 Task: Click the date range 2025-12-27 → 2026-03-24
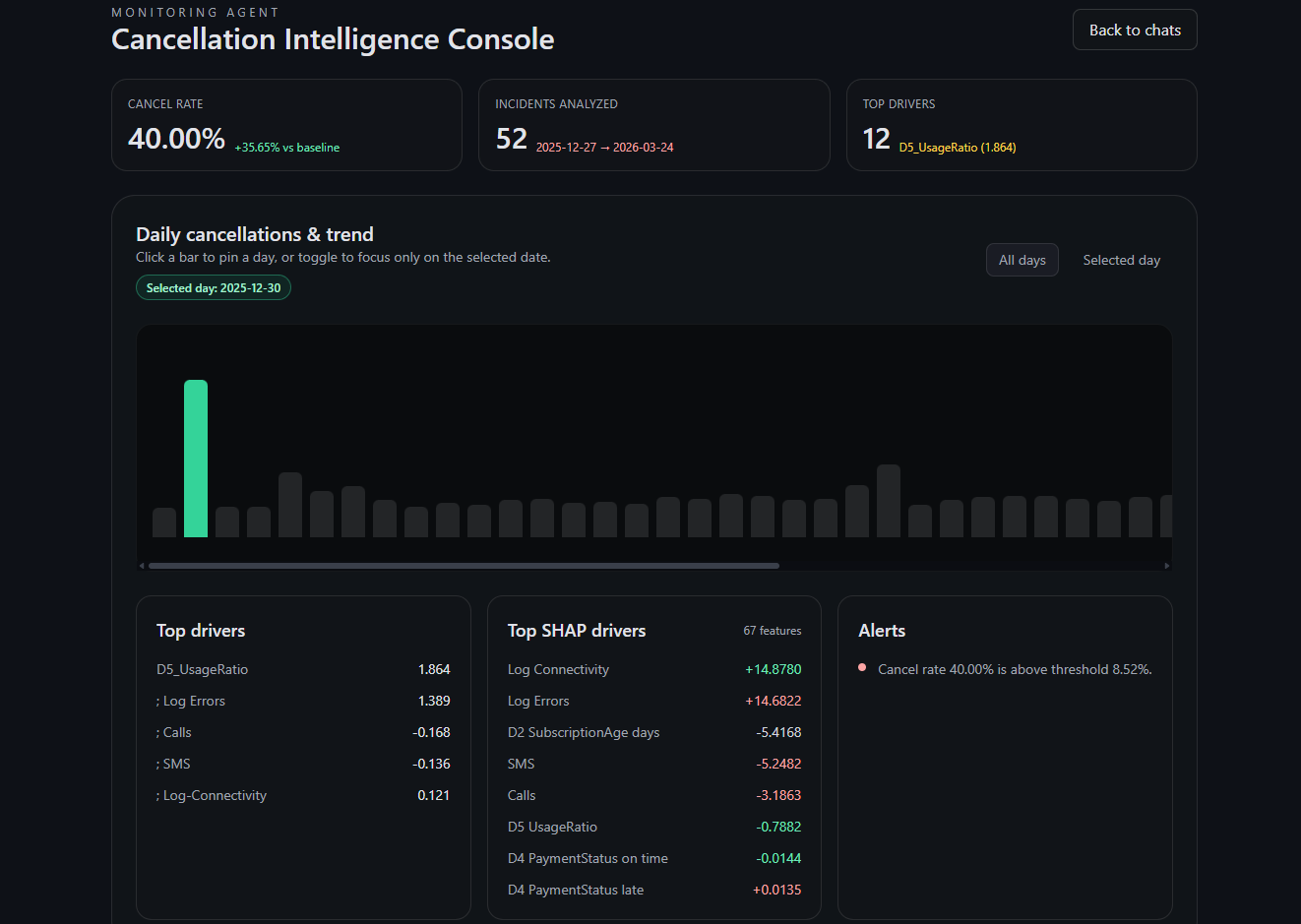tap(605, 148)
